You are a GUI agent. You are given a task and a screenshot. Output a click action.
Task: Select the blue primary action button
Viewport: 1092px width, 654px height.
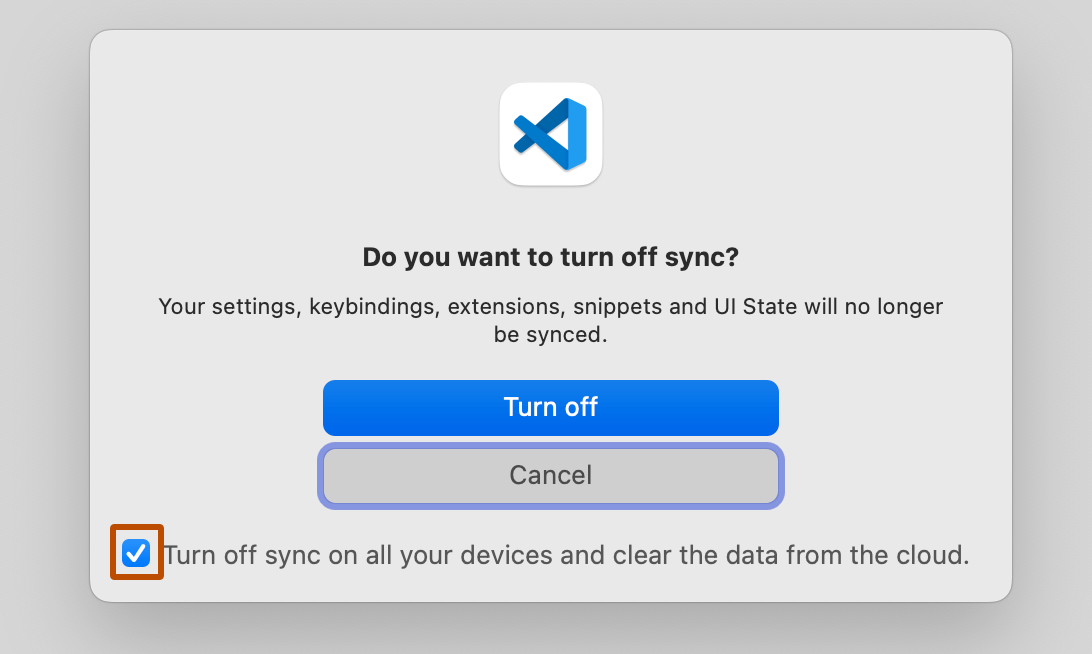click(x=551, y=407)
